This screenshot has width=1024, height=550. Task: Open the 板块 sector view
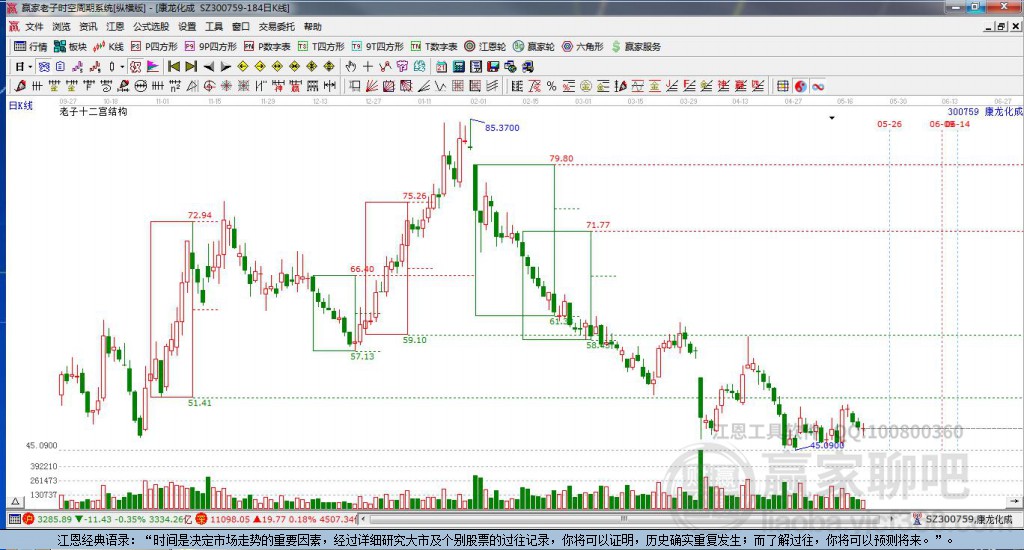point(71,46)
